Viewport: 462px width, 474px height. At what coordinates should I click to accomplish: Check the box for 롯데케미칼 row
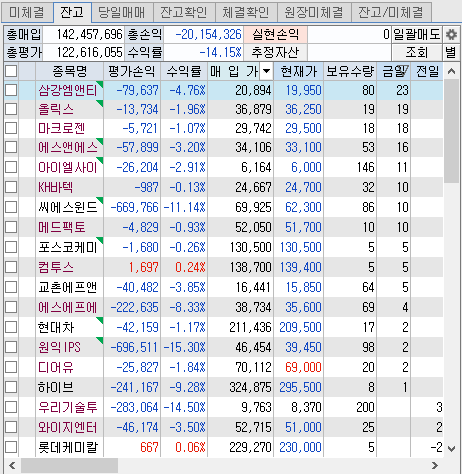pyautogui.click(x=11, y=447)
